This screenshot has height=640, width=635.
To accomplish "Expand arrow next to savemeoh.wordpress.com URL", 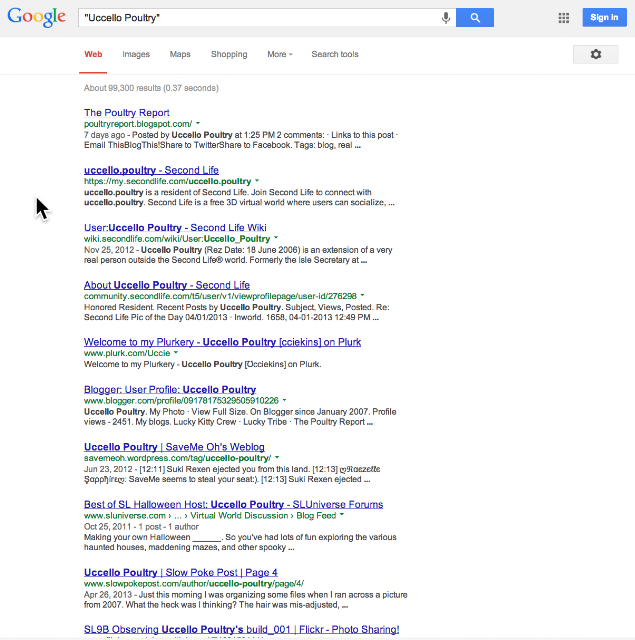I will [277, 457].
